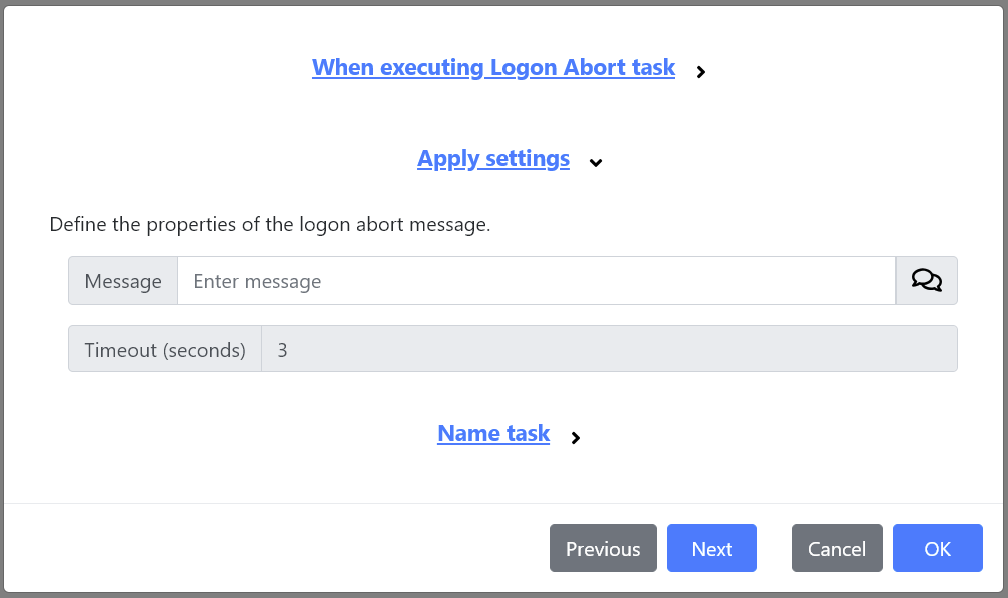Viewport: 1008px width, 598px height.
Task: Collapse the Apply settings section using its chevron
Action: point(595,162)
